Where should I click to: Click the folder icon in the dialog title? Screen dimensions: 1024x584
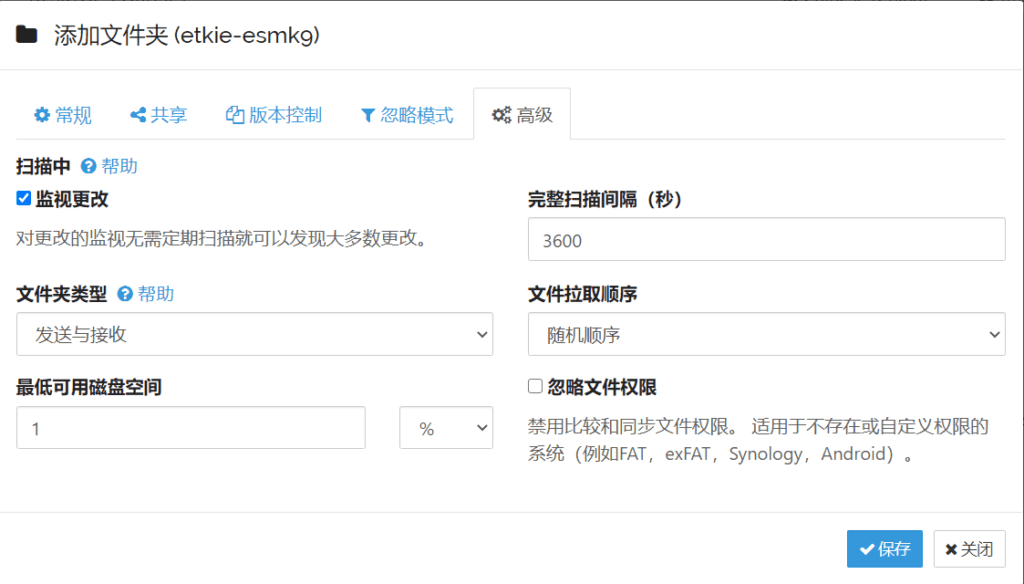point(27,36)
